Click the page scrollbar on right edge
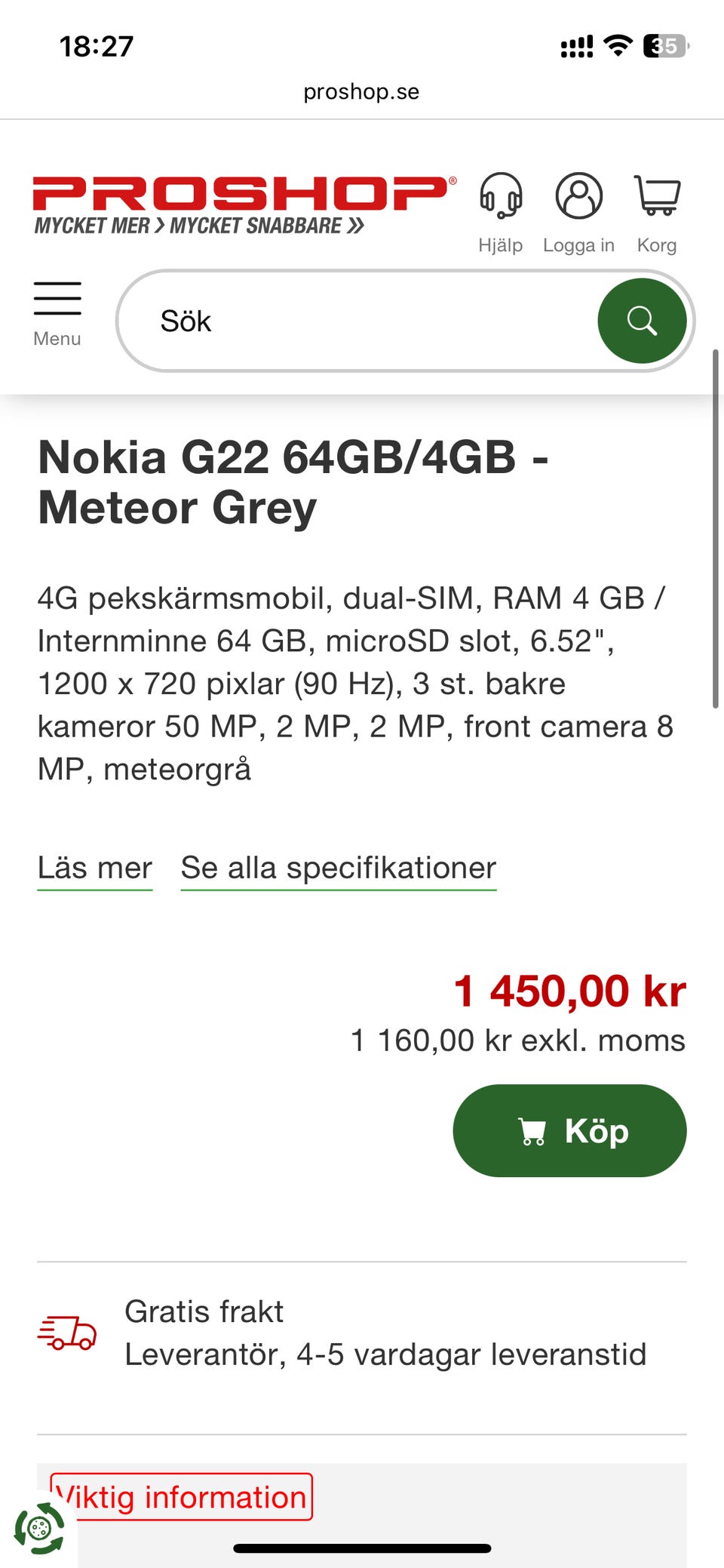The height and width of the screenshot is (1568, 724). point(715,528)
